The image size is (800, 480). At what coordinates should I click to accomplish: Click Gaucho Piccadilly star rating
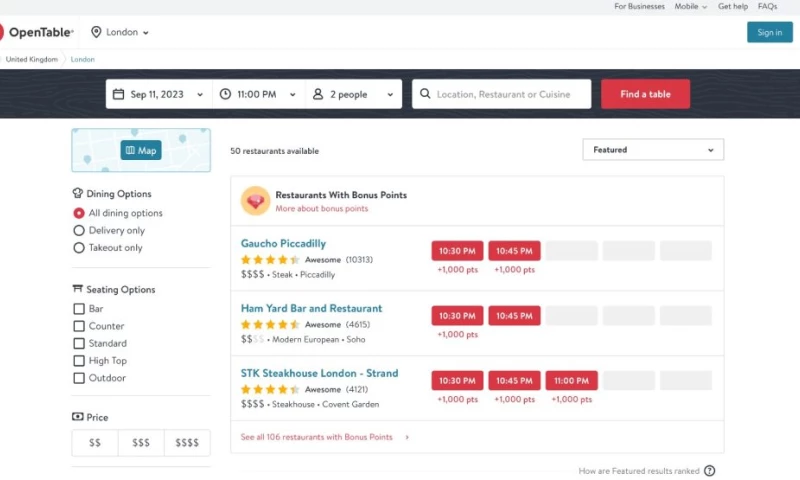270,260
